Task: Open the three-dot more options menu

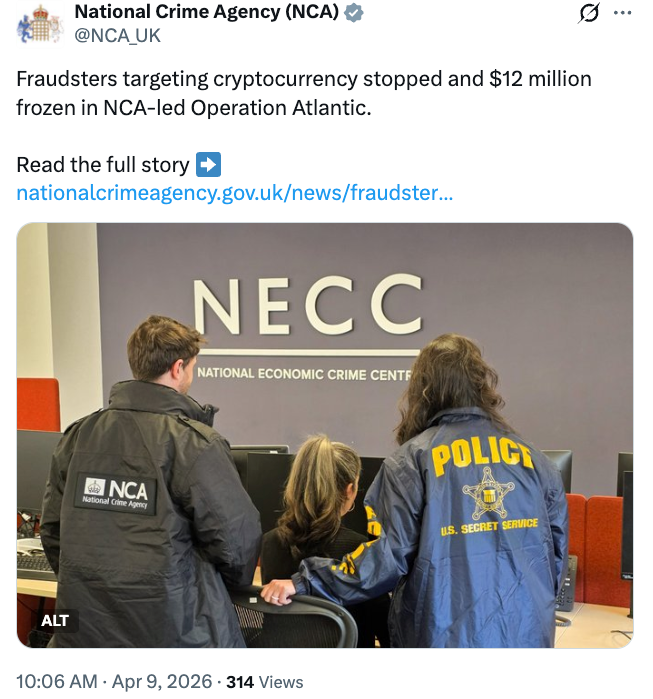Action: pyautogui.click(x=622, y=14)
